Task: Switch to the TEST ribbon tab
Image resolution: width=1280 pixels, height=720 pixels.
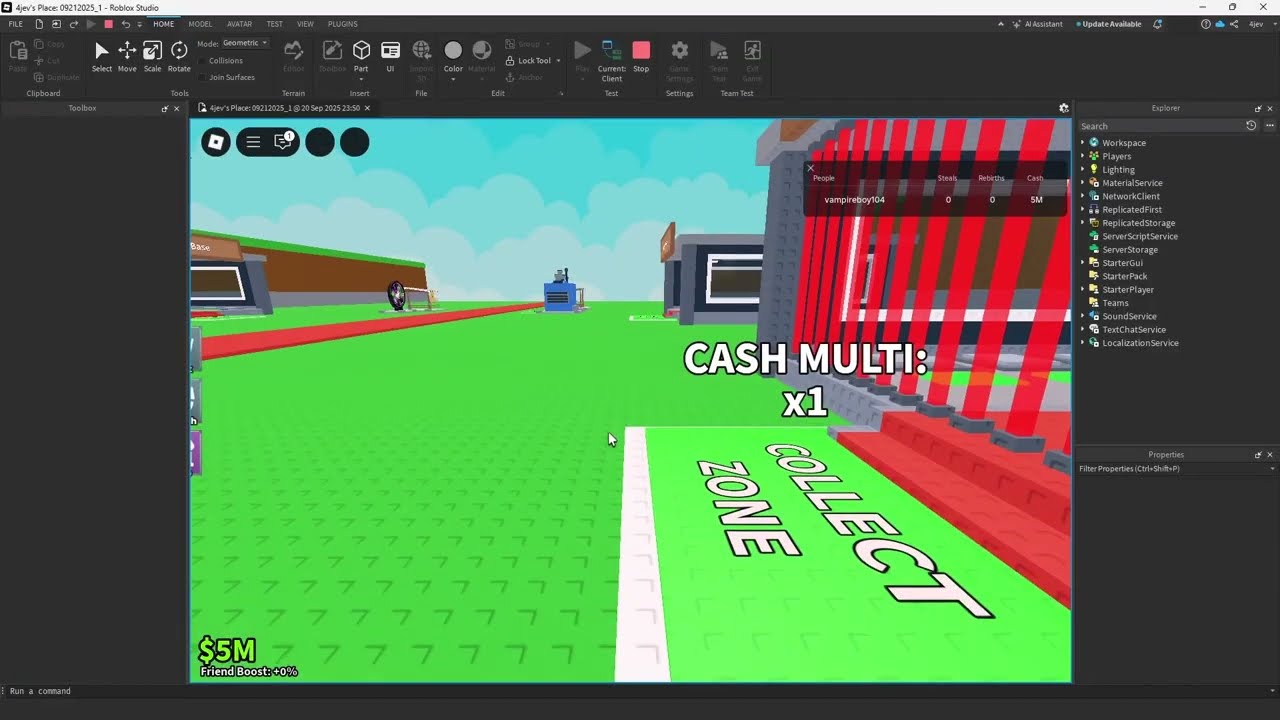Action: (274, 24)
